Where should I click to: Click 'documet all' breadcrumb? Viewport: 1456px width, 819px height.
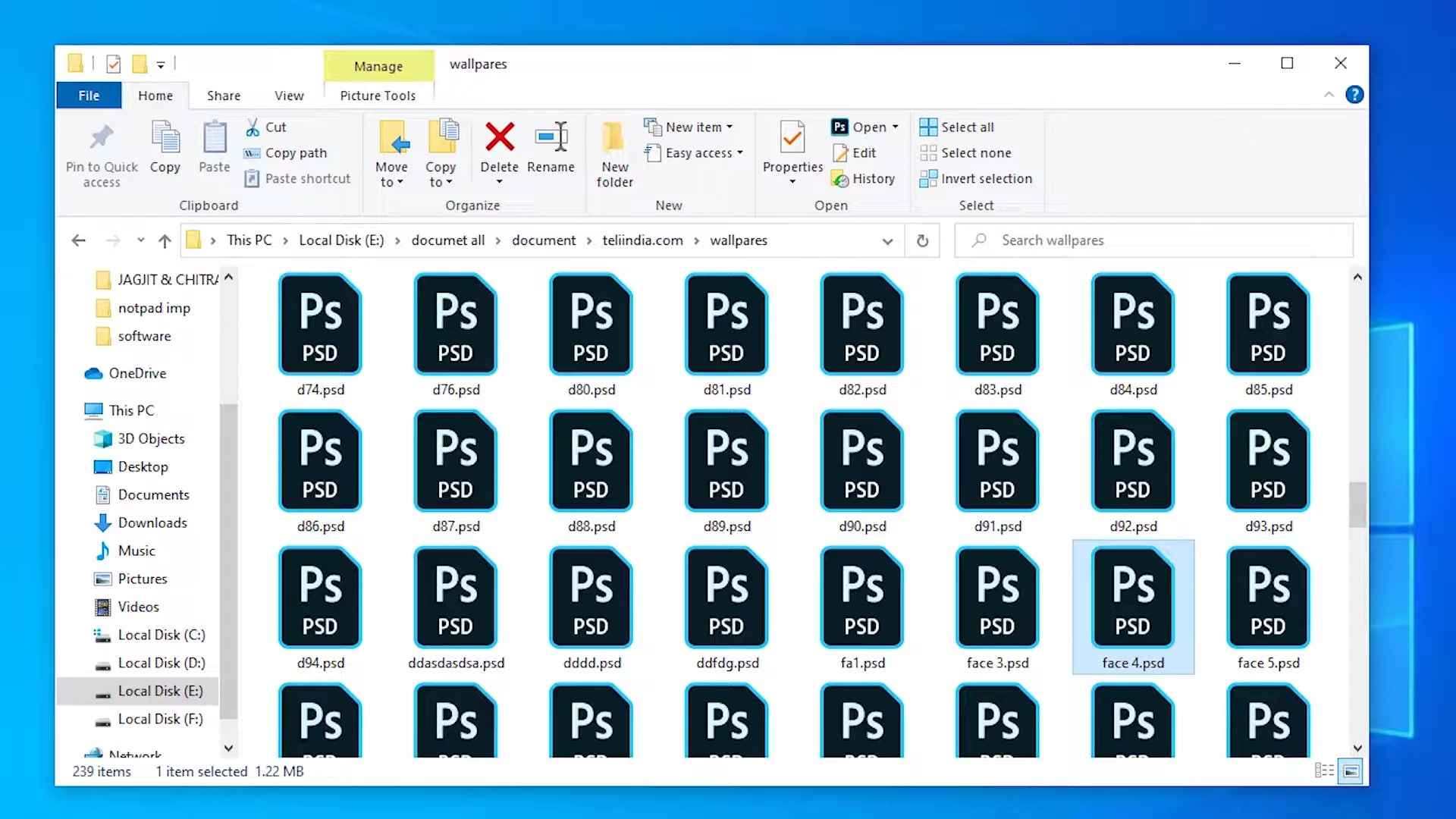pyautogui.click(x=447, y=240)
